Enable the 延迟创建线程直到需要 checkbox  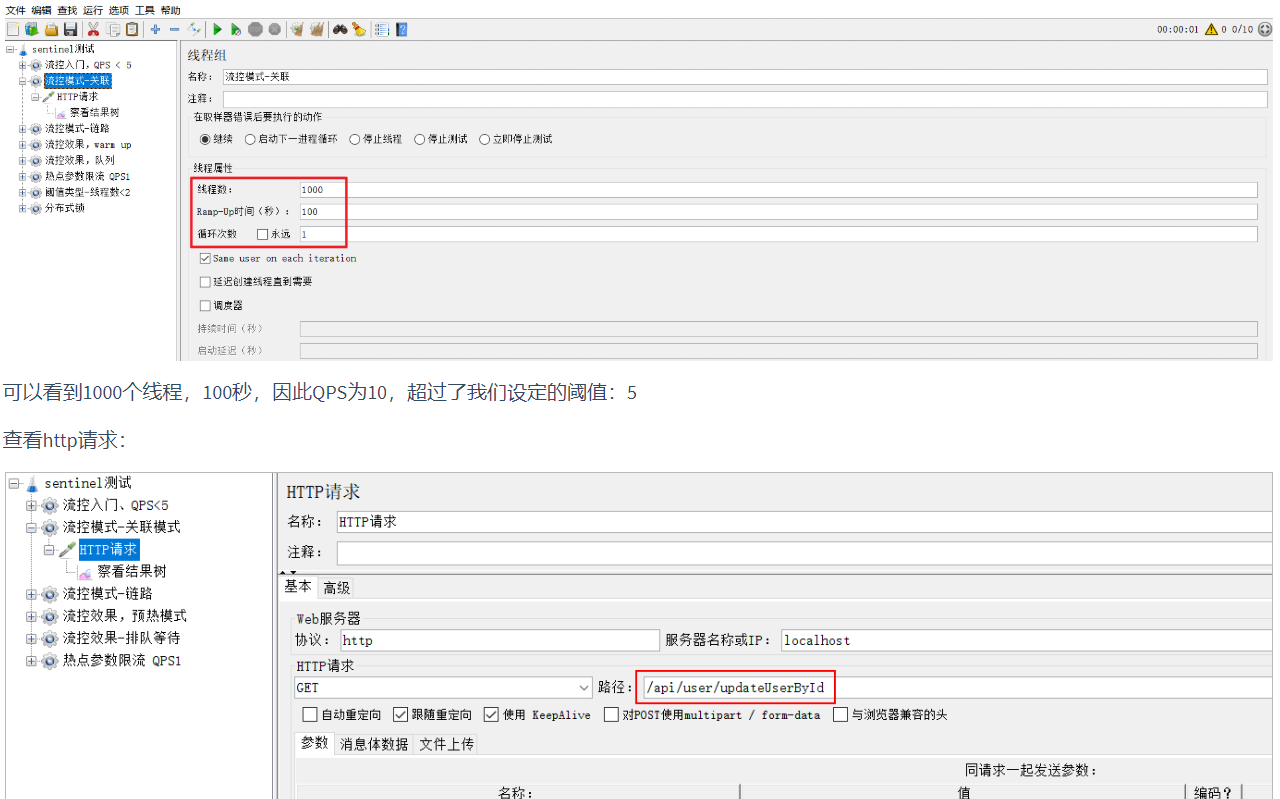(x=205, y=282)
